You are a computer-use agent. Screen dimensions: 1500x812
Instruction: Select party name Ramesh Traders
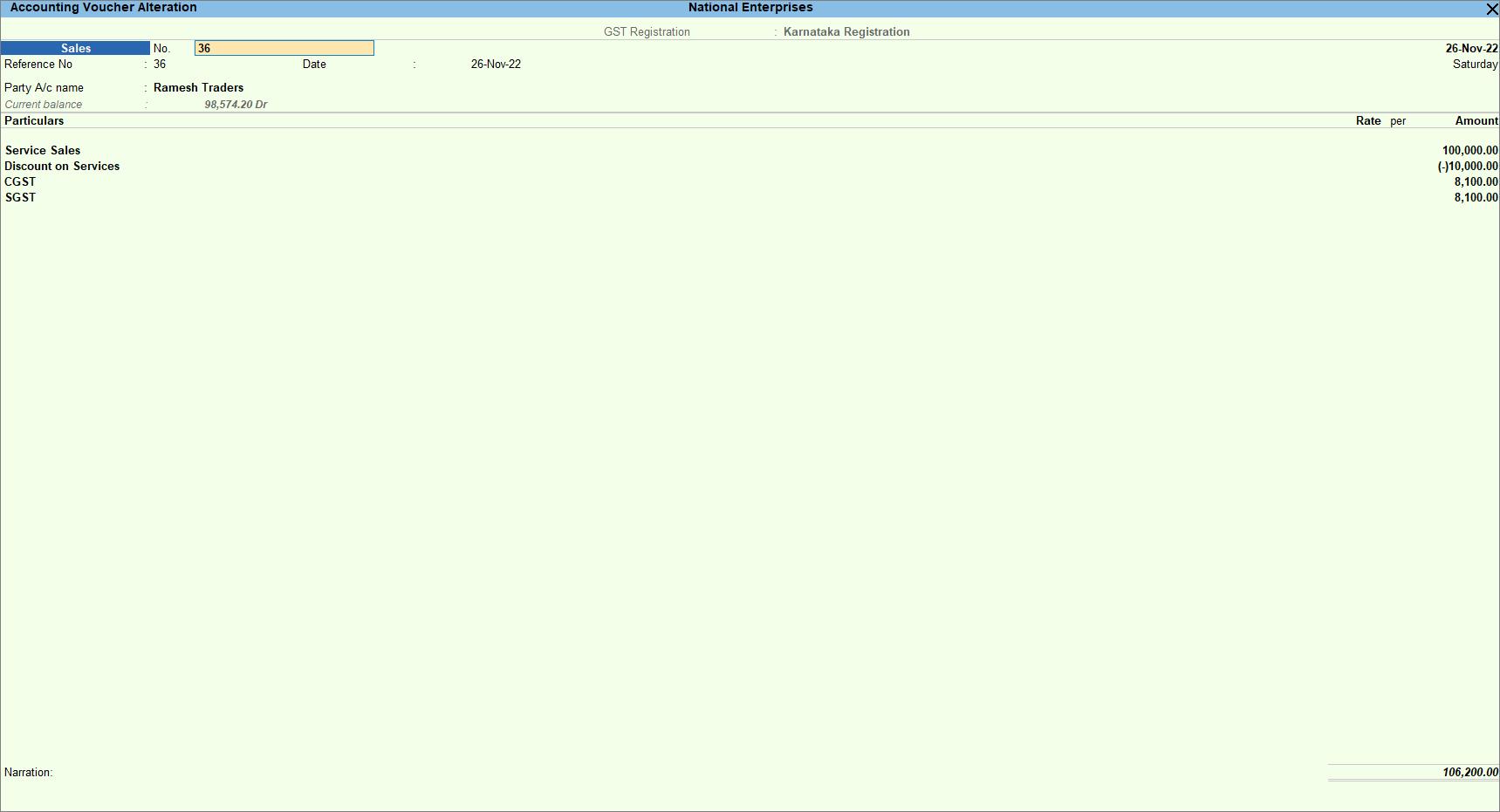click(x=198, y=88)
